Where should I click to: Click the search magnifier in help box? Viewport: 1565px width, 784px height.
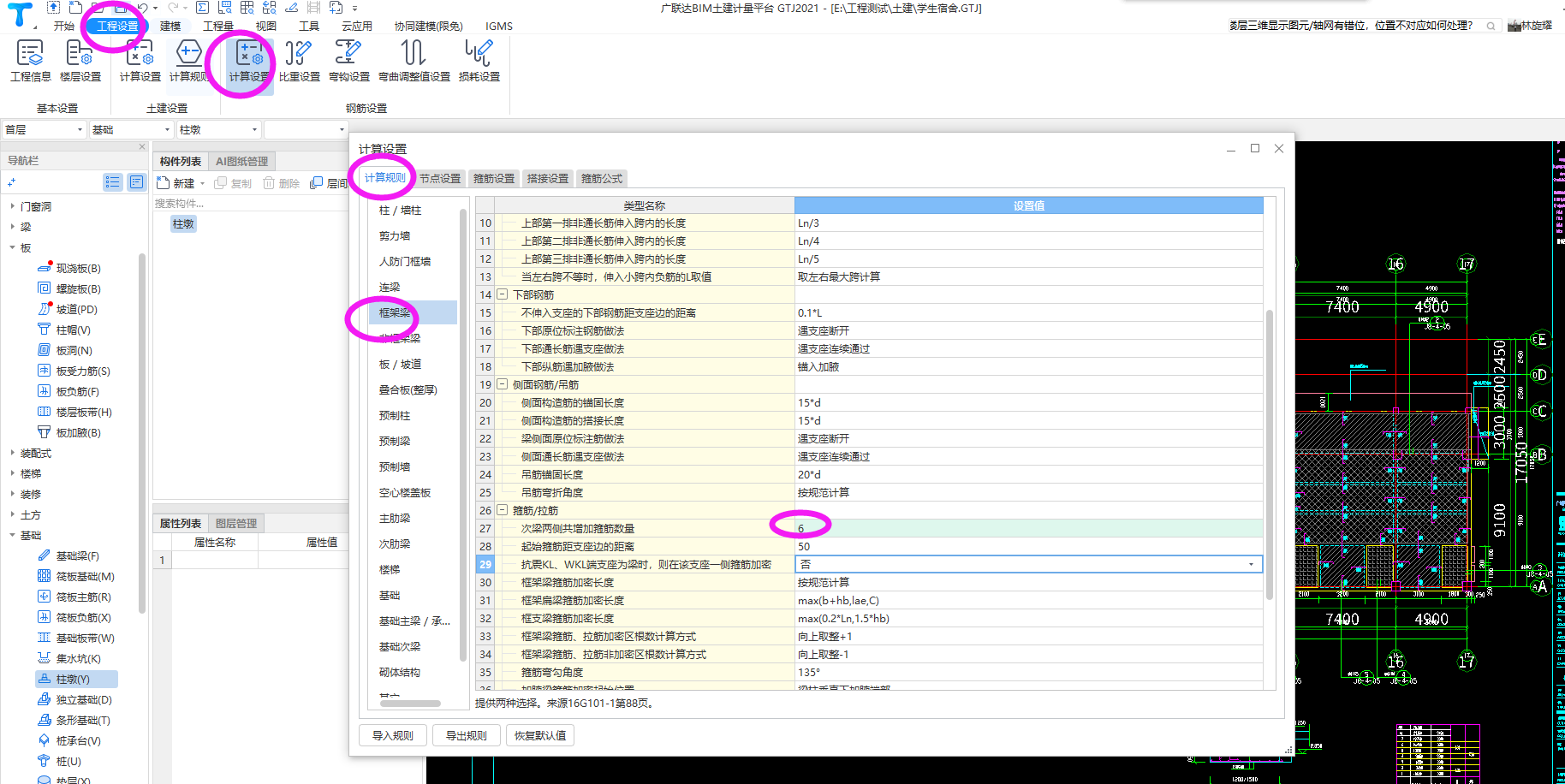click(x=1491, y=26)
